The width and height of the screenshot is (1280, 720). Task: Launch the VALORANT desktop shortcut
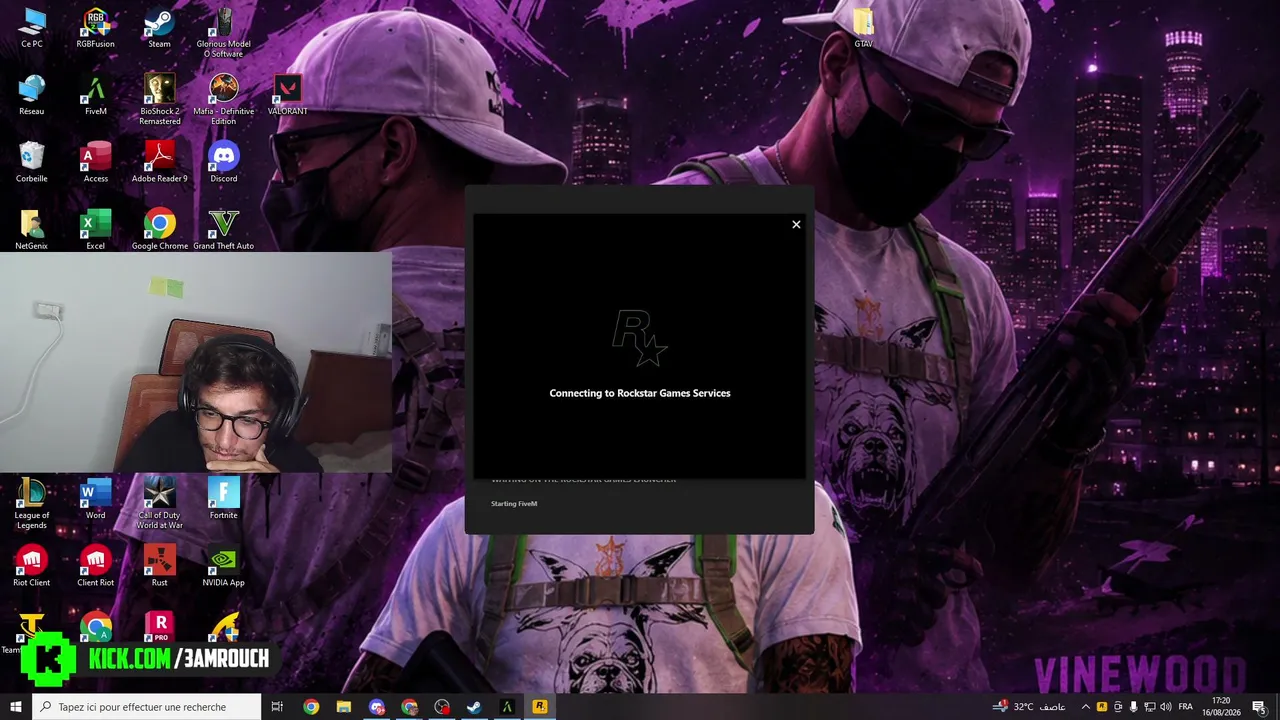tap(288, 95)
